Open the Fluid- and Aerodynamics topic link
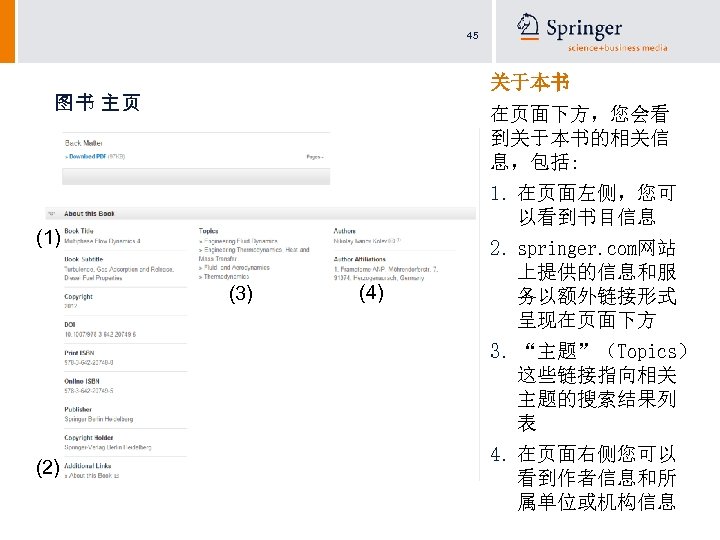The image size is (720, 540). click(x=236, y=267)
